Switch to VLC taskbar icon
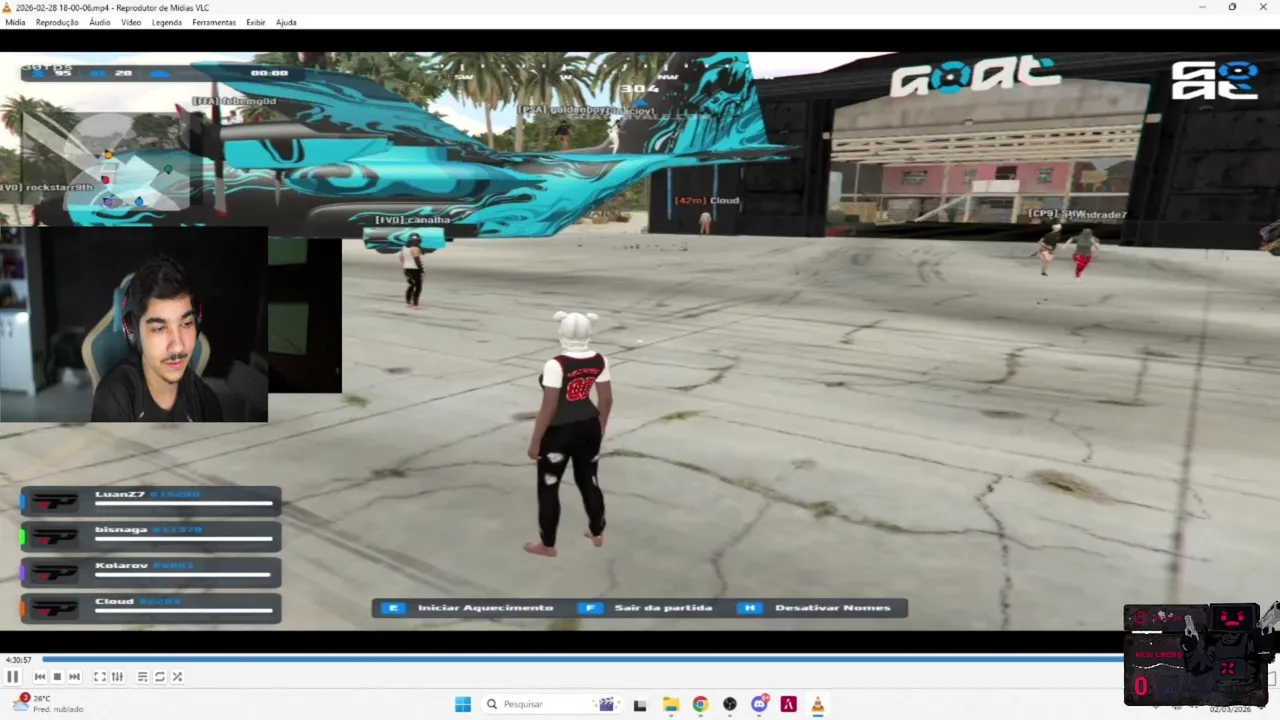1280x720 pixels. tap(817, 704)
